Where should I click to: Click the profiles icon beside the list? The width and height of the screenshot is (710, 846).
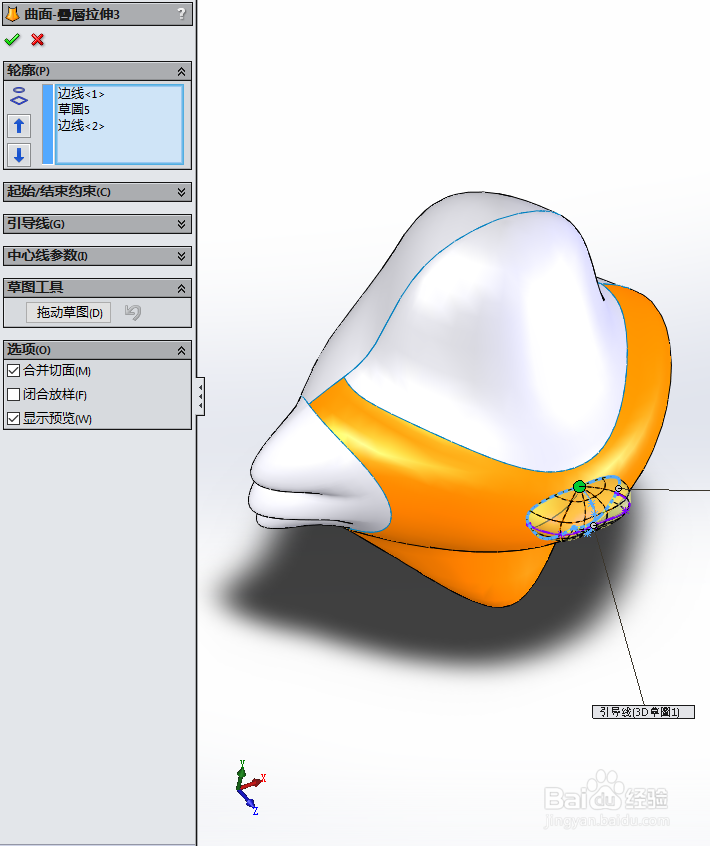tap(19, 96)
